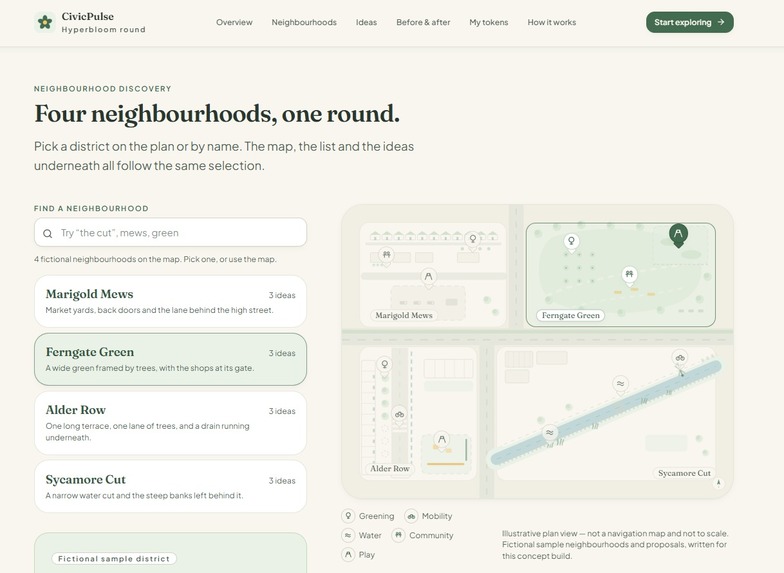Click the 'A narrow water cut' description
This screenshot has width=784, height=573.
(x=144, y=496)
